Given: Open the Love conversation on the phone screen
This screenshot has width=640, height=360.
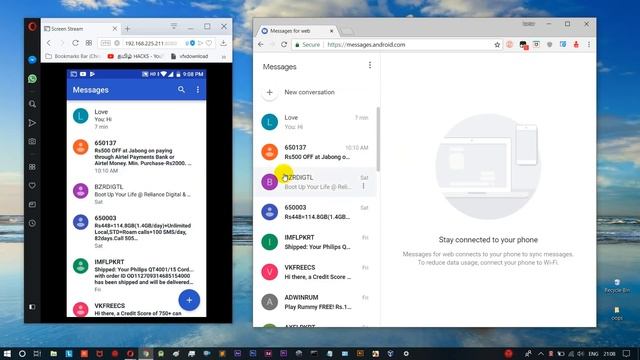Looking at the screenshot, I should (136, 119).
